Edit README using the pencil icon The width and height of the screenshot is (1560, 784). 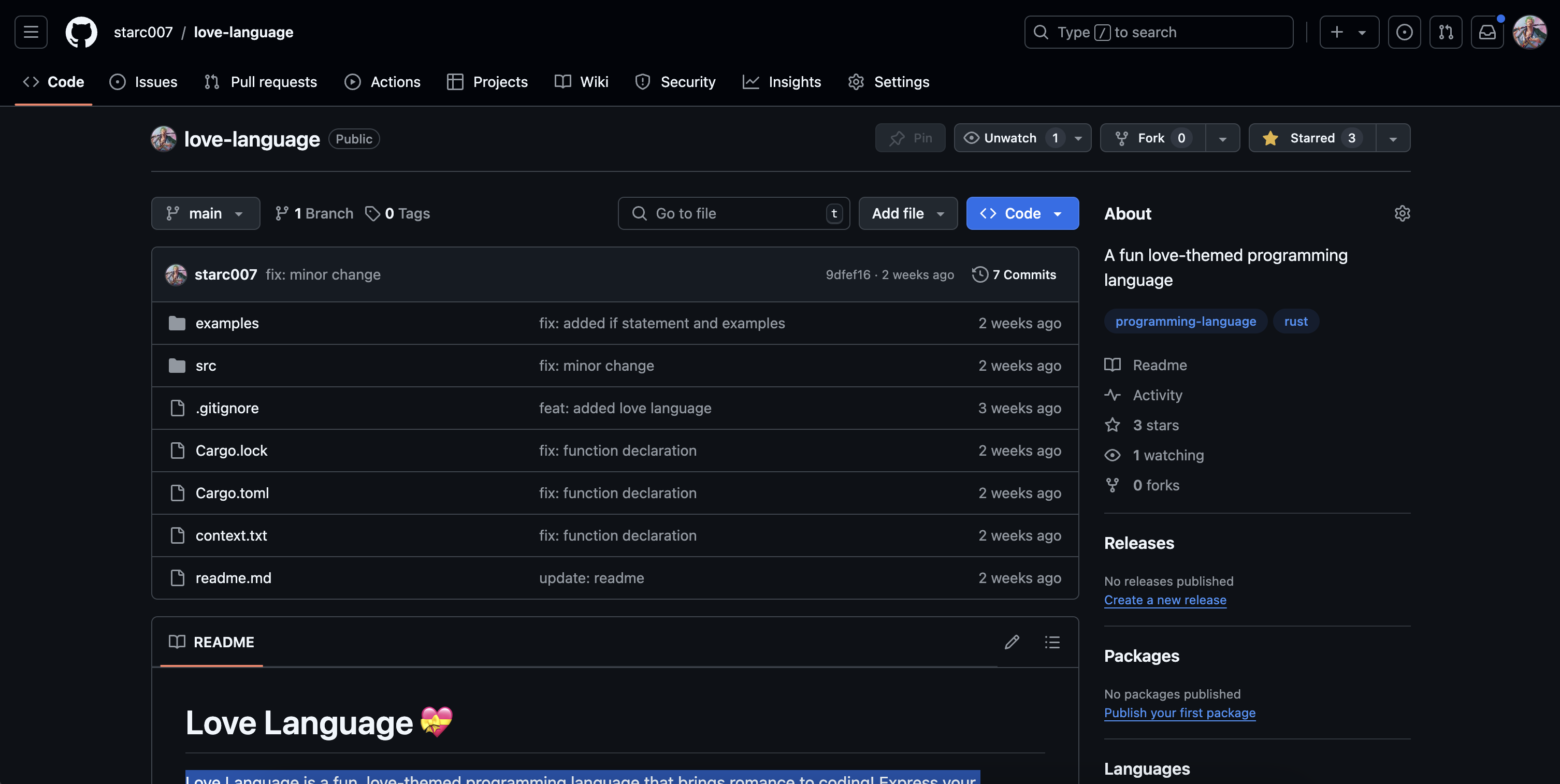[1012, 642]
